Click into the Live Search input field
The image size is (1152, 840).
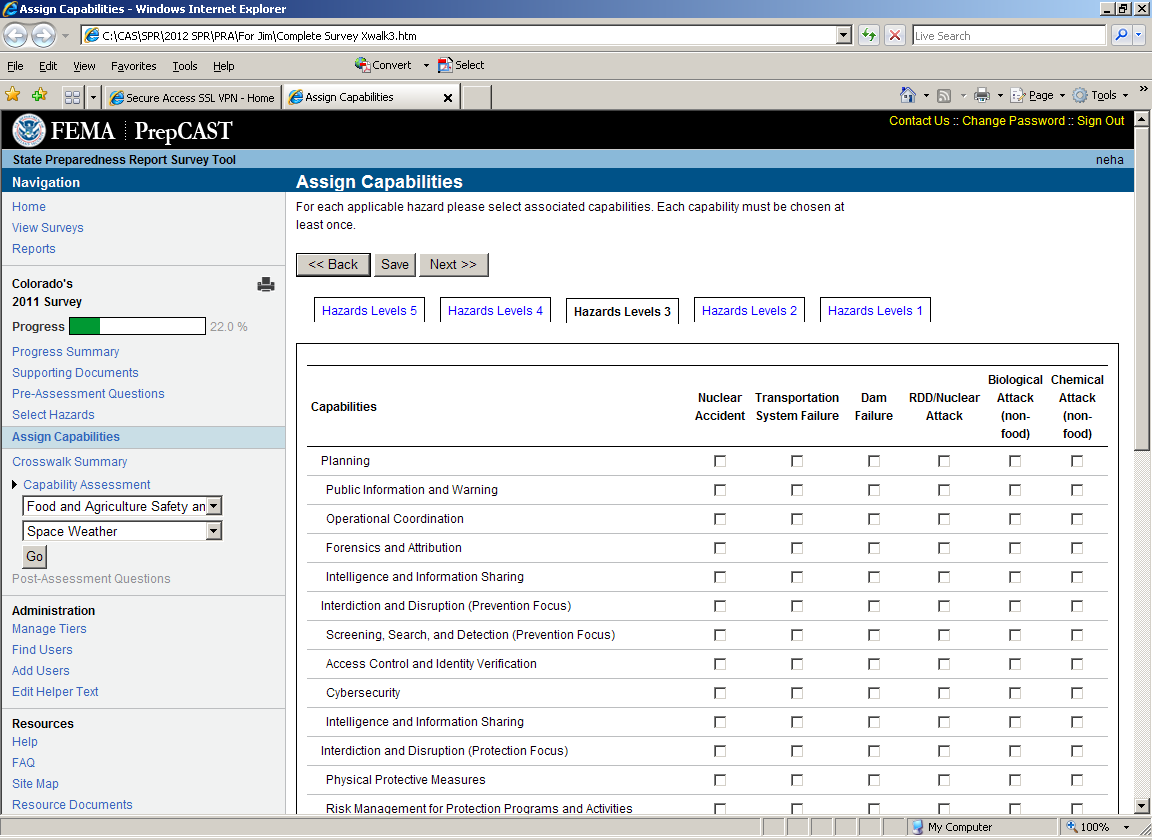(x=1007, y=36)
